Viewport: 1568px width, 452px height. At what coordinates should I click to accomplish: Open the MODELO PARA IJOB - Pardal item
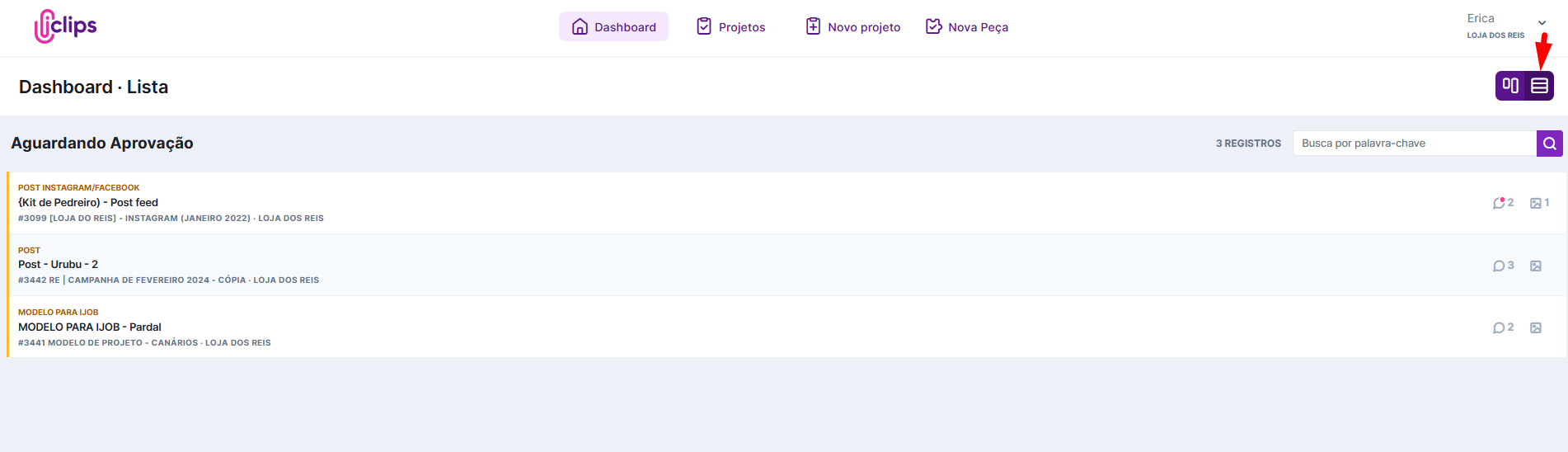coord(90,327)
